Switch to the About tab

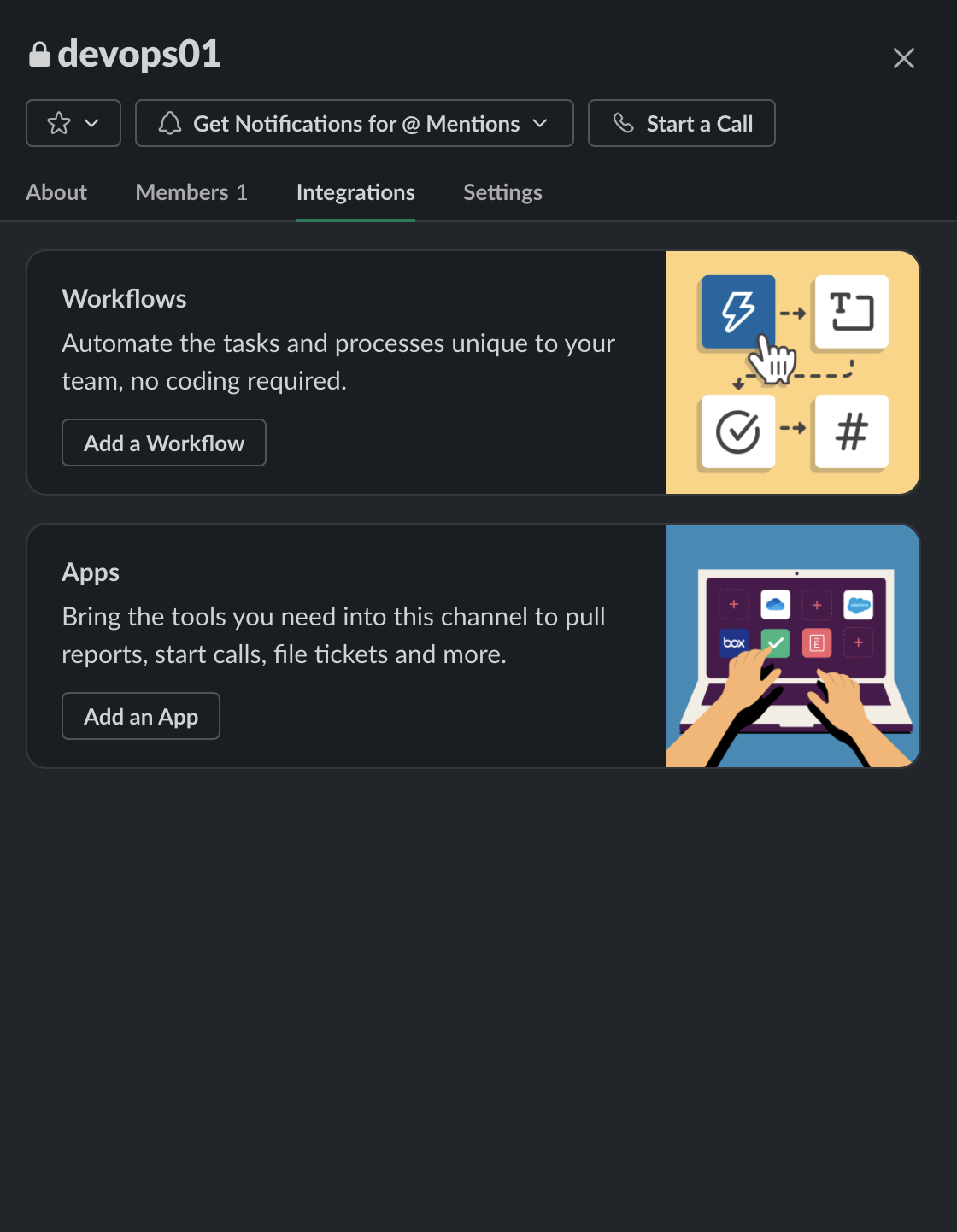pos(56,192)
